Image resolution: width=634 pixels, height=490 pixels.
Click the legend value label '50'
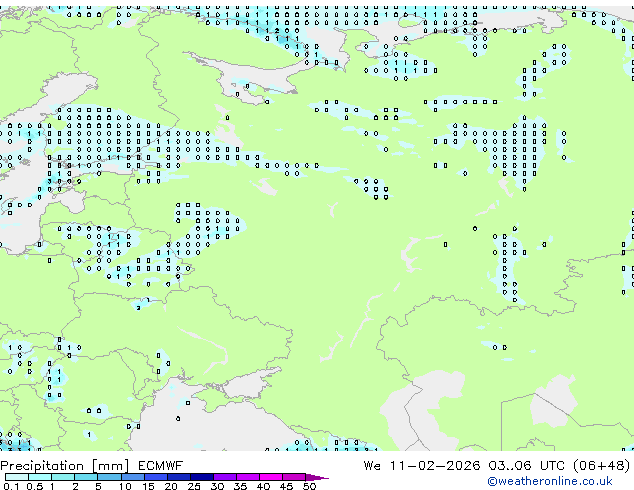point(309,486)
